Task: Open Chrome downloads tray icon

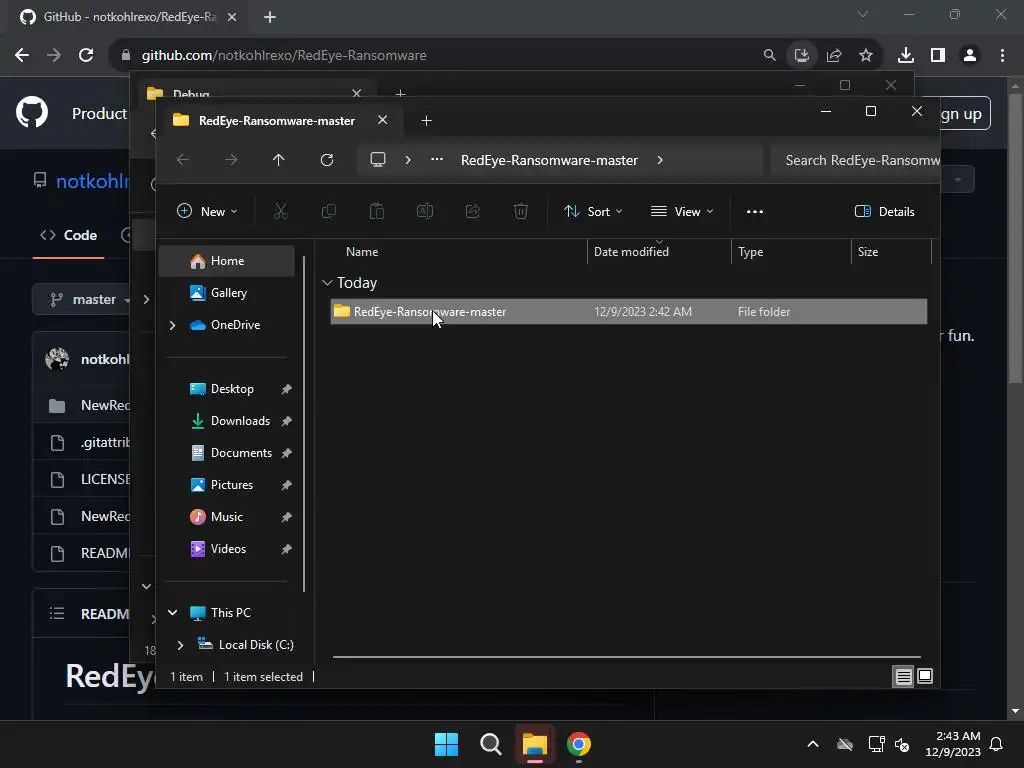Action: click(x=906, y=56)
